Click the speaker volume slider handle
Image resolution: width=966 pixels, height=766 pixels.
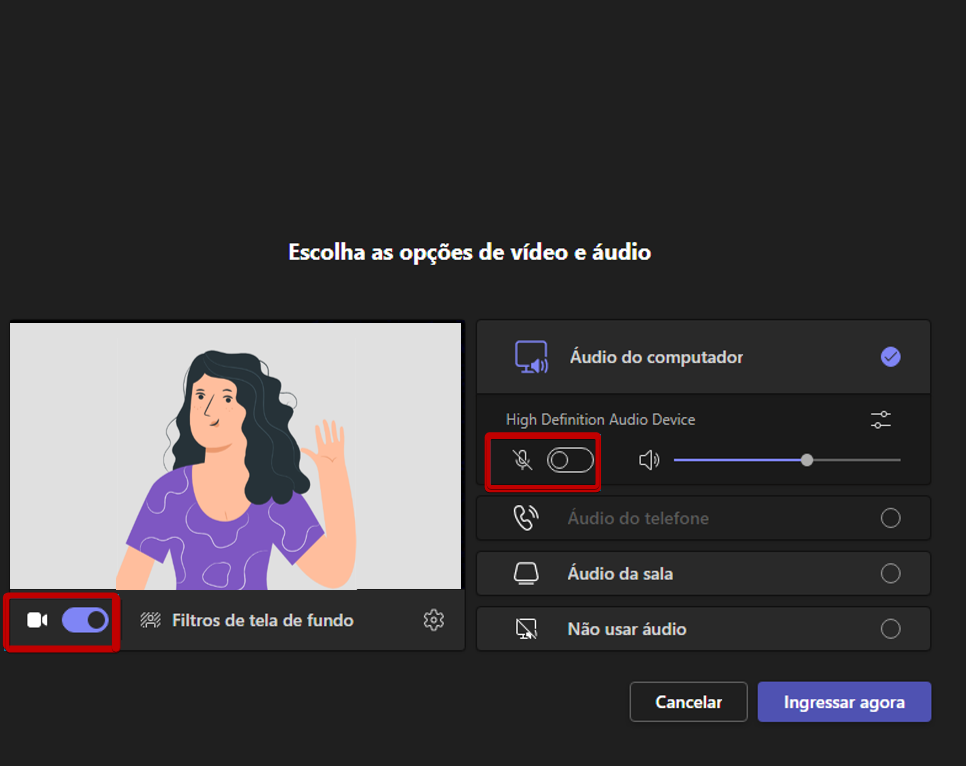[807, 460]
